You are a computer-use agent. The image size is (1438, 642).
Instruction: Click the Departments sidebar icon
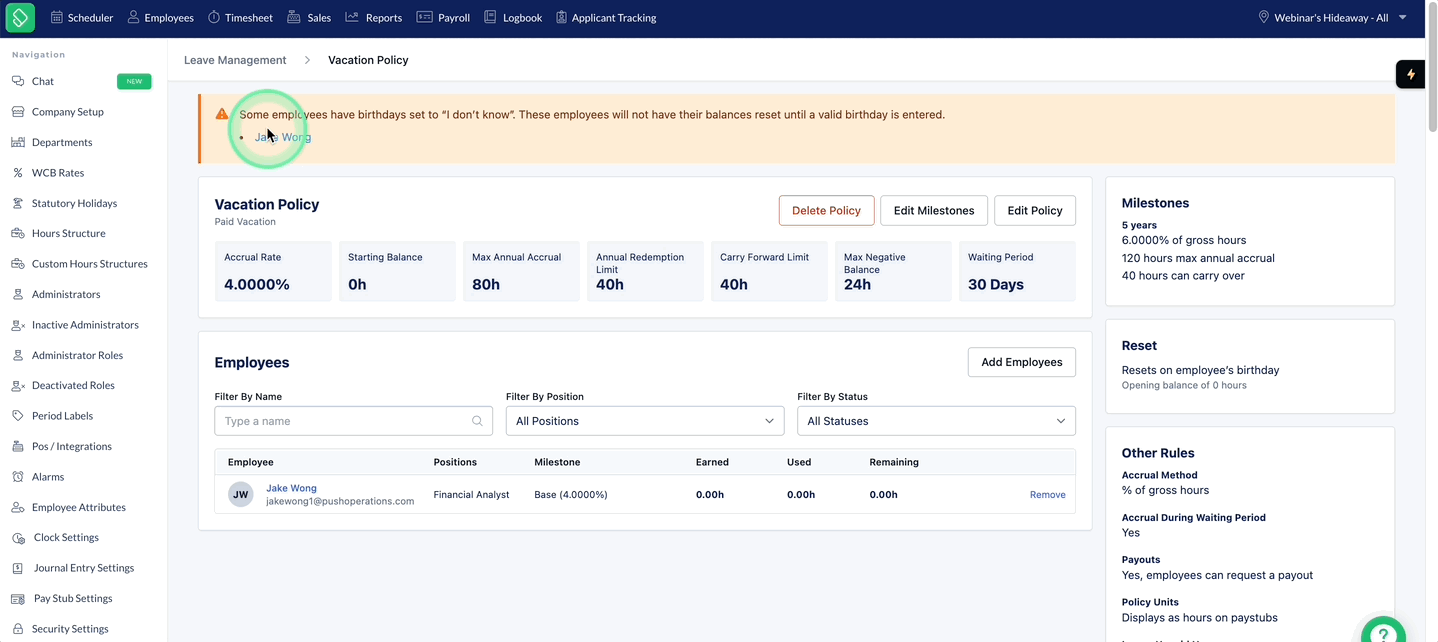[17, 142]
